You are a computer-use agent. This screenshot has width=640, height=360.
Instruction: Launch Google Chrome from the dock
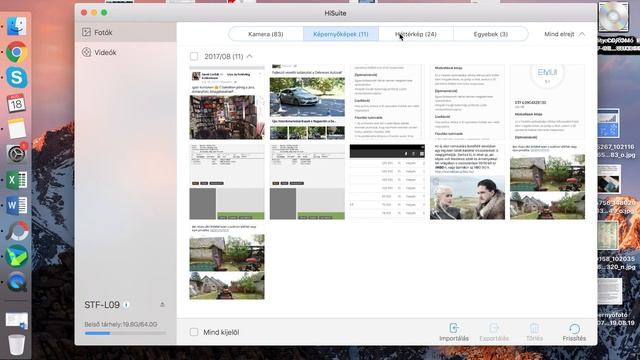click(x=16, y=52)
